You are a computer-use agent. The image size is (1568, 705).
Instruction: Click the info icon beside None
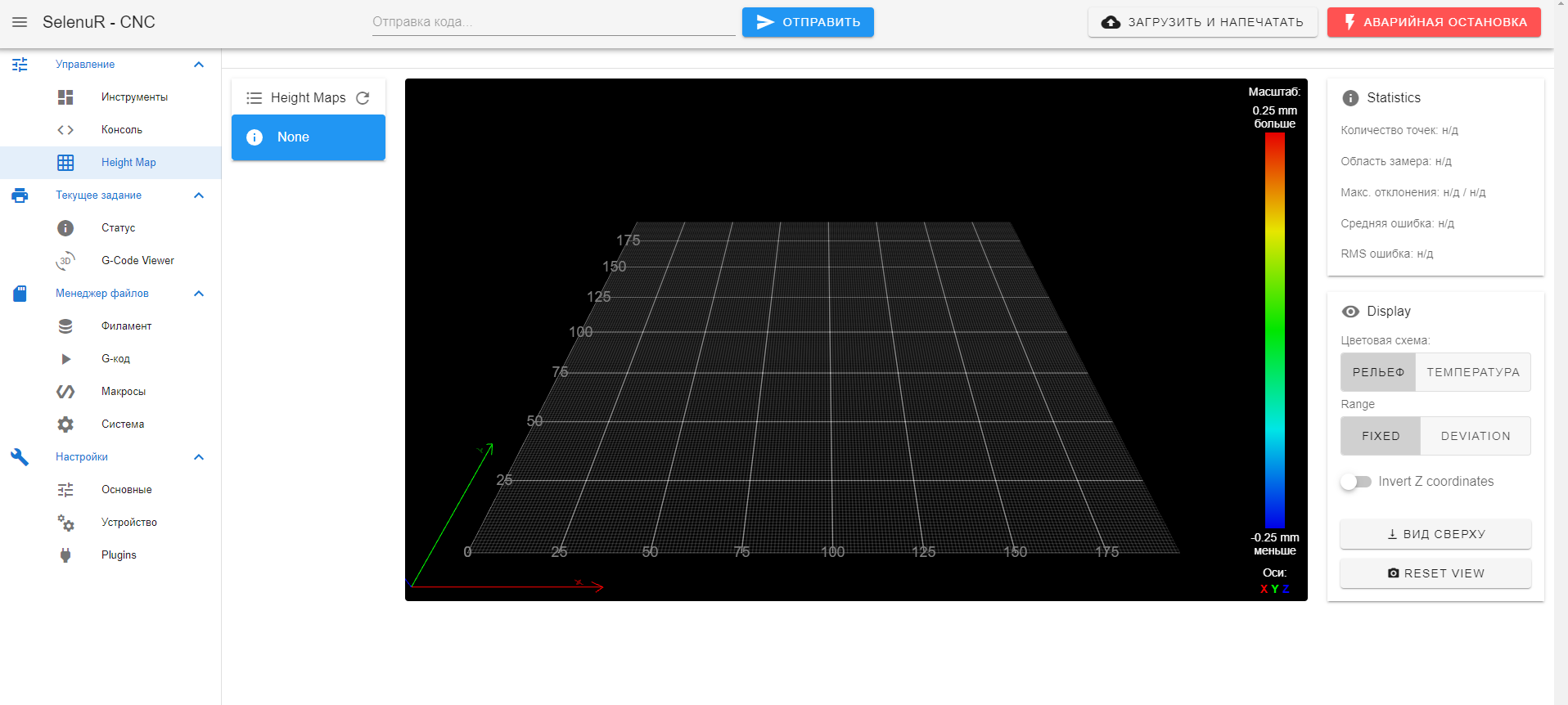coord(255,137)
